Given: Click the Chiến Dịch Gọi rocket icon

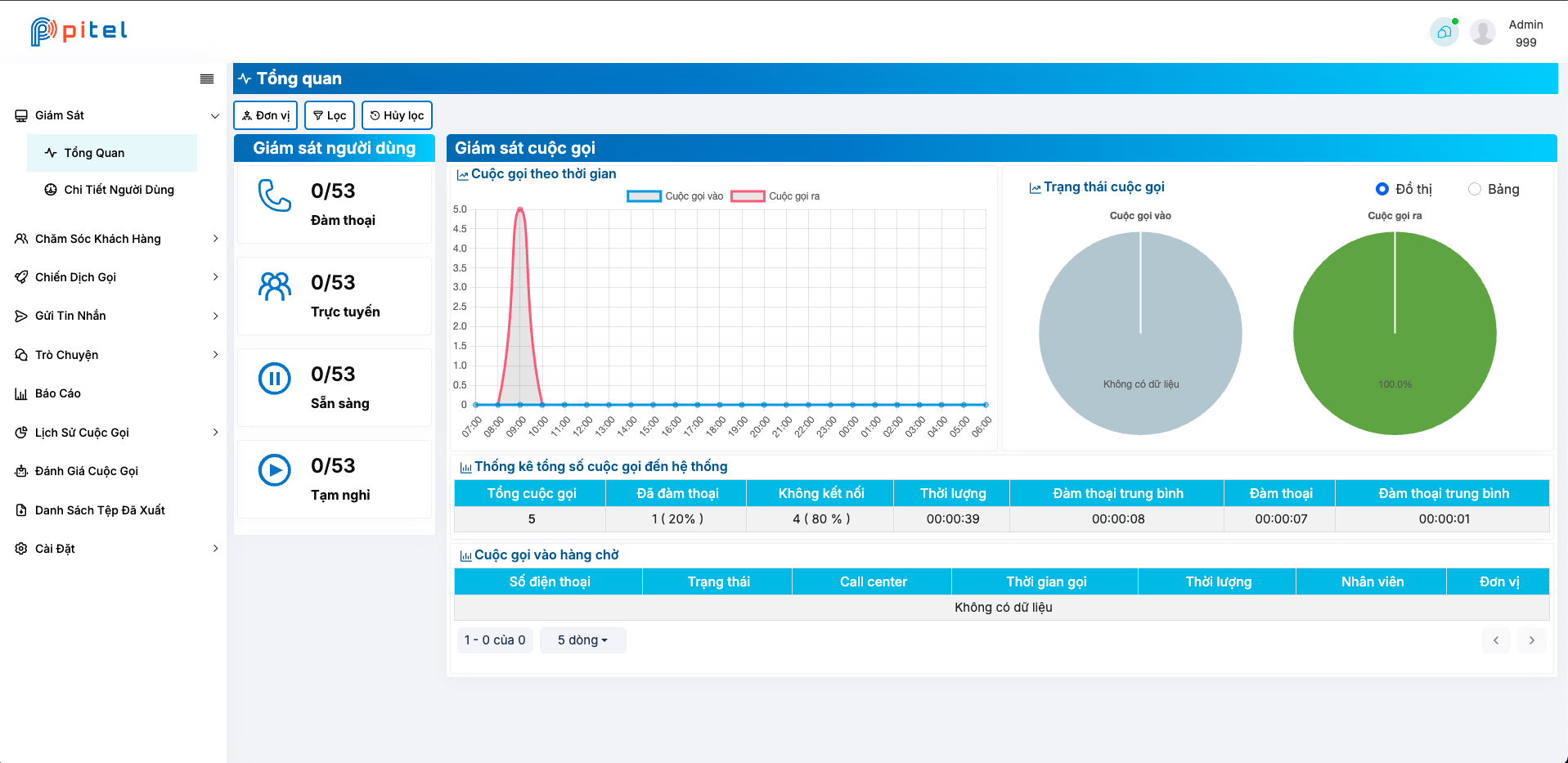Looking at the screenshot, I should pos(21,277).
